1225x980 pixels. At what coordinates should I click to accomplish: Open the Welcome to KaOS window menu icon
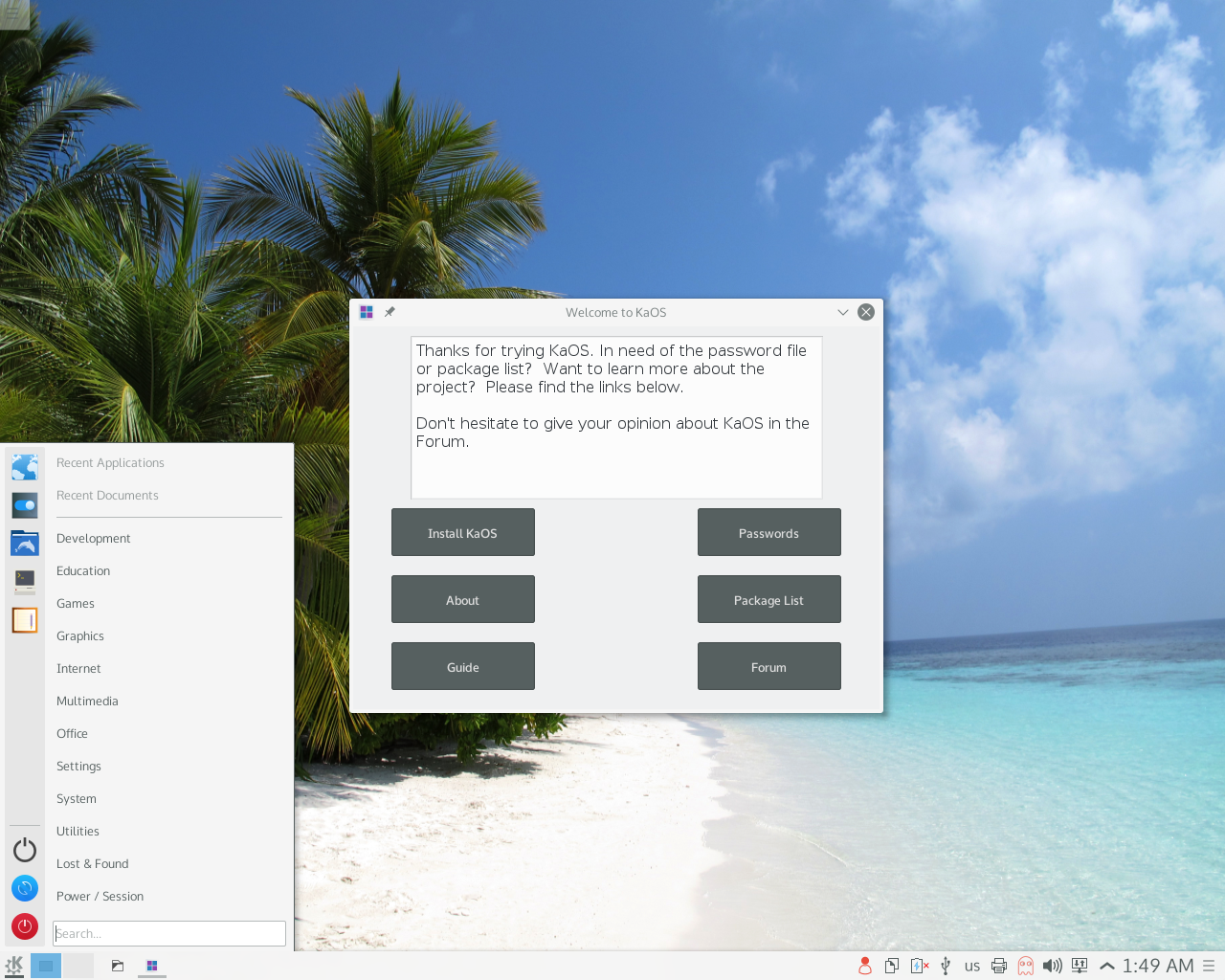pos(367,312)
